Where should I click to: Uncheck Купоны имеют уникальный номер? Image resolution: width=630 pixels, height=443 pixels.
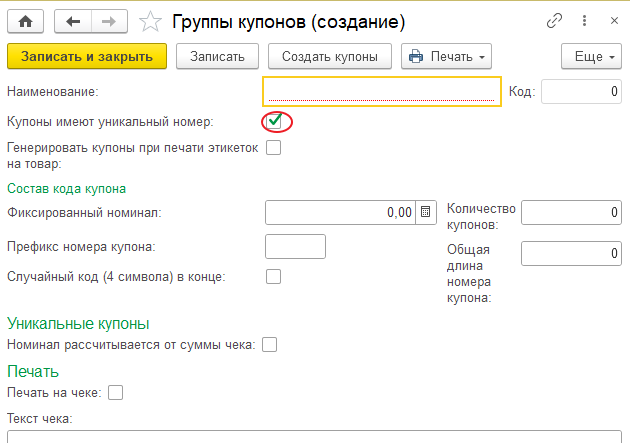tap(274, 121)
